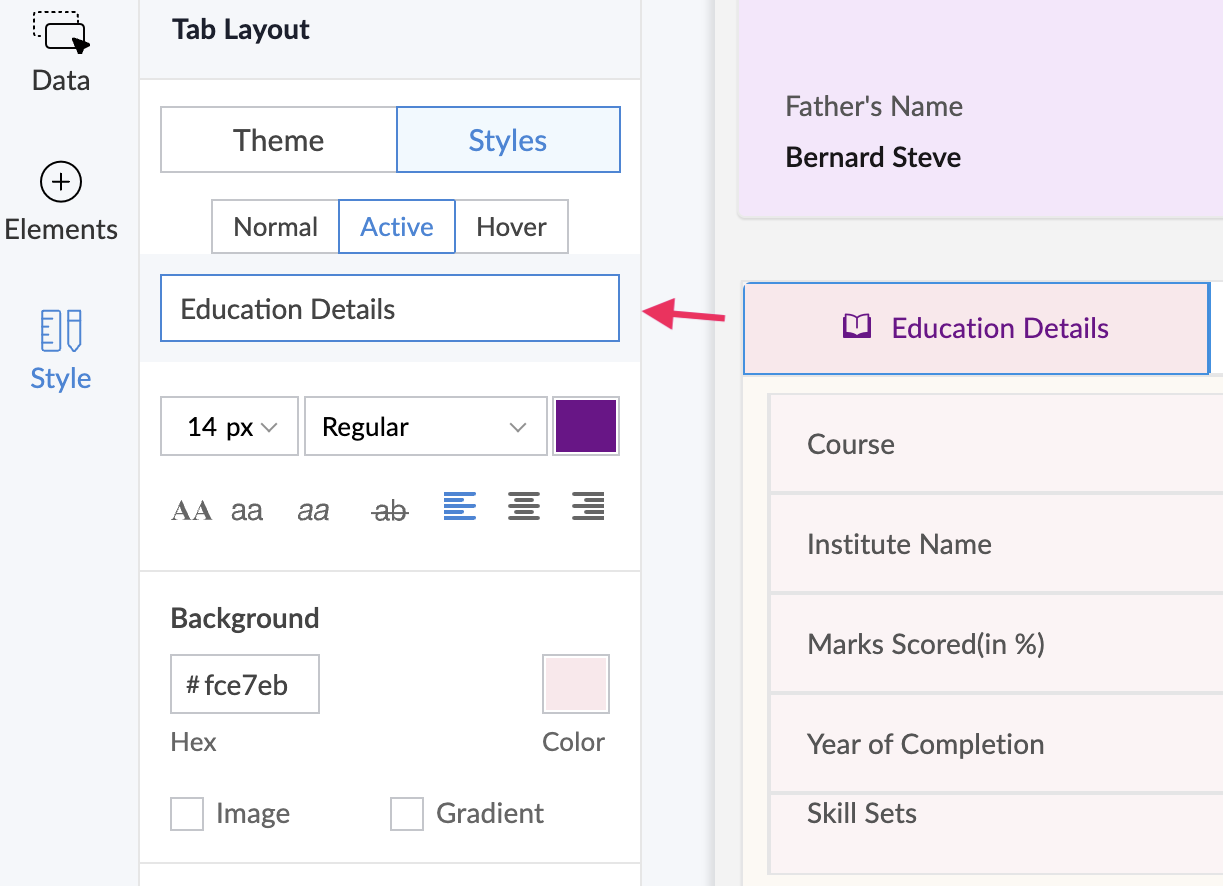Viewport: 1223px width, 886px height.
Task: Apply lowercase text transform icon
Action: coord(247,511)
